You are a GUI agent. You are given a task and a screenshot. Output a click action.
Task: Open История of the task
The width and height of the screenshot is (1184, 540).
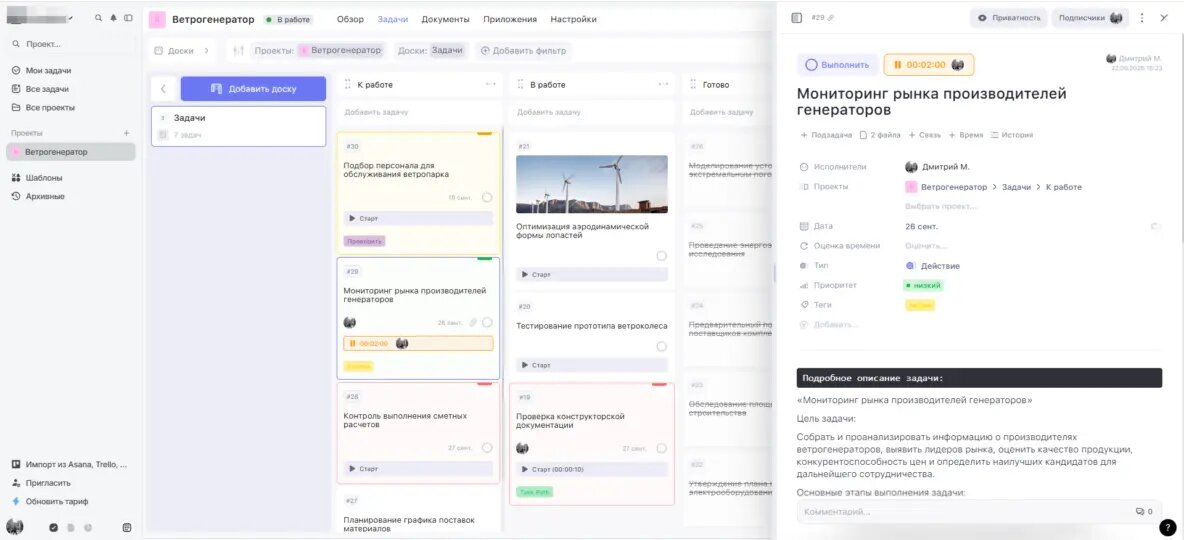point(1012,135)
